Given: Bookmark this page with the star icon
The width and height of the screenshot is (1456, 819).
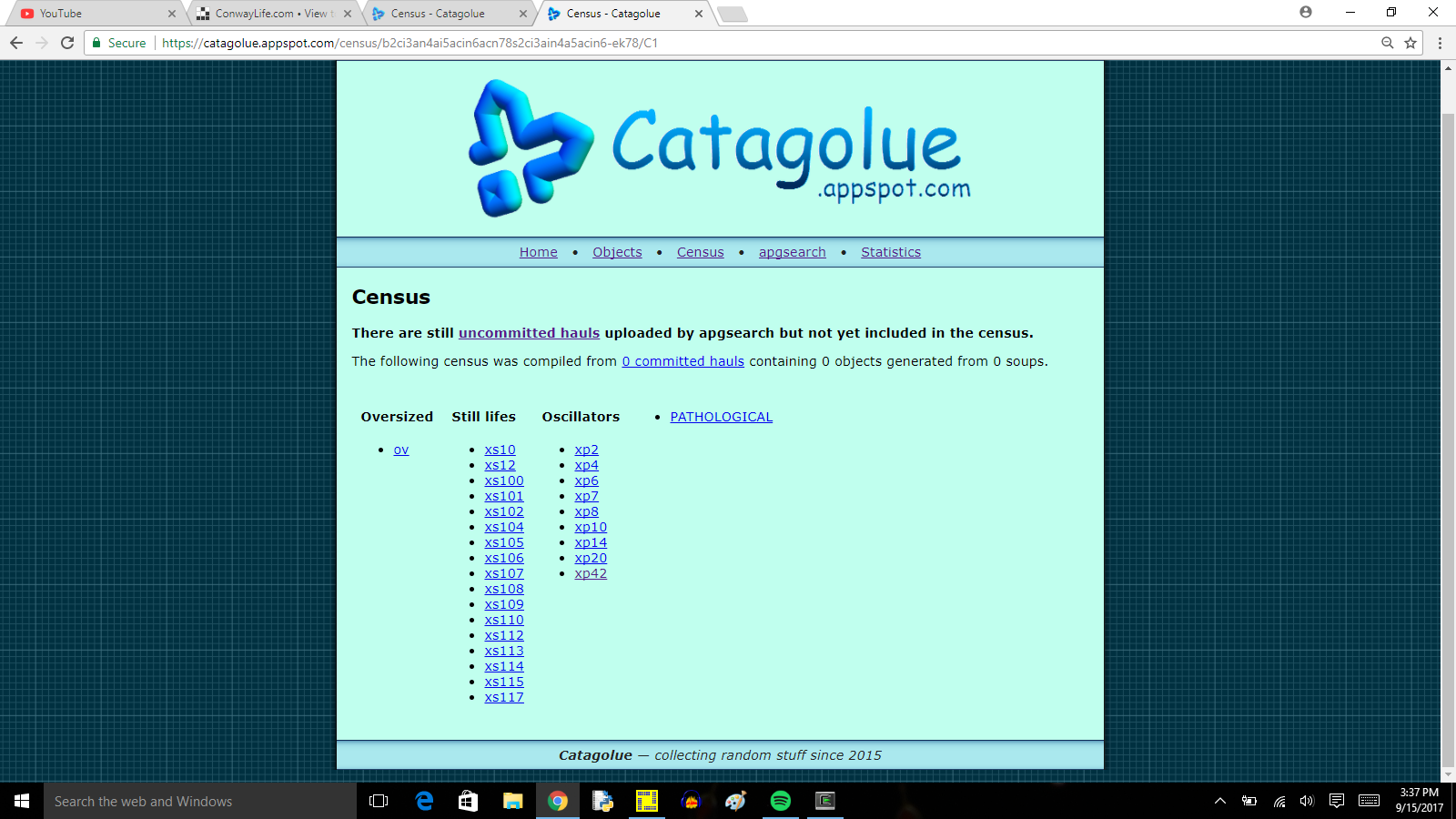Looking at the screenshot, I should click(1410, 43).
